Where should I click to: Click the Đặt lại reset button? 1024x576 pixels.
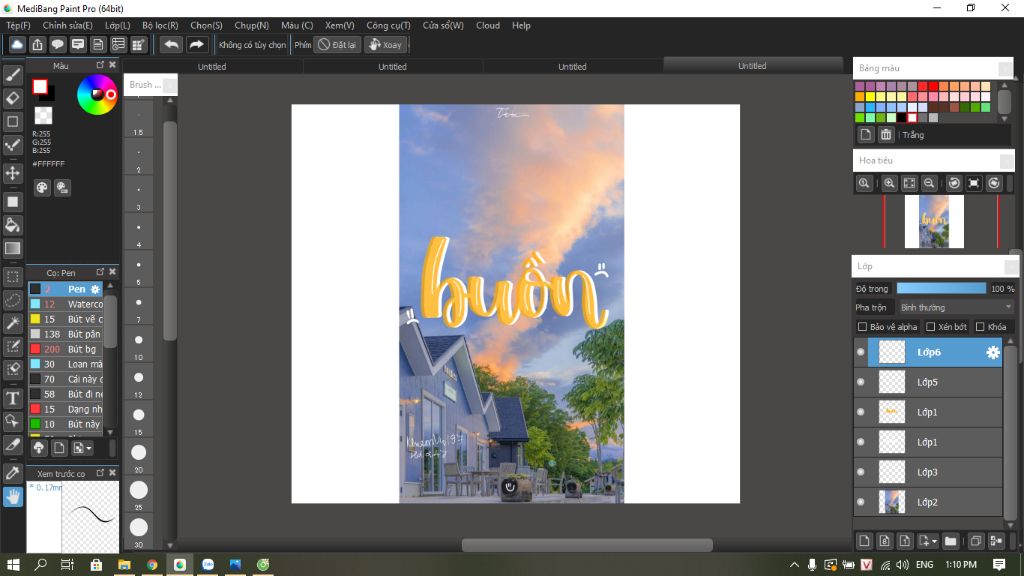[x=337, y=45]
